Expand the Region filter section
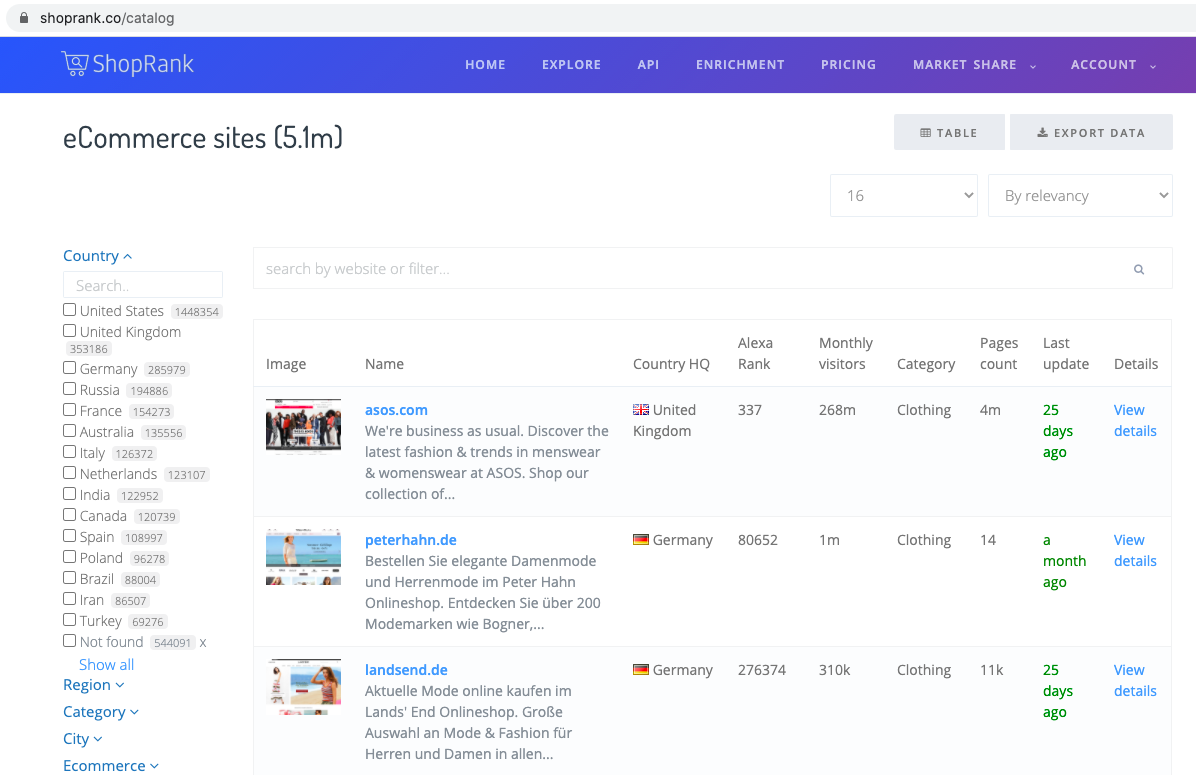Image resolution: width=1196 pixels, height=775 pixels. (x=93, y=685)
